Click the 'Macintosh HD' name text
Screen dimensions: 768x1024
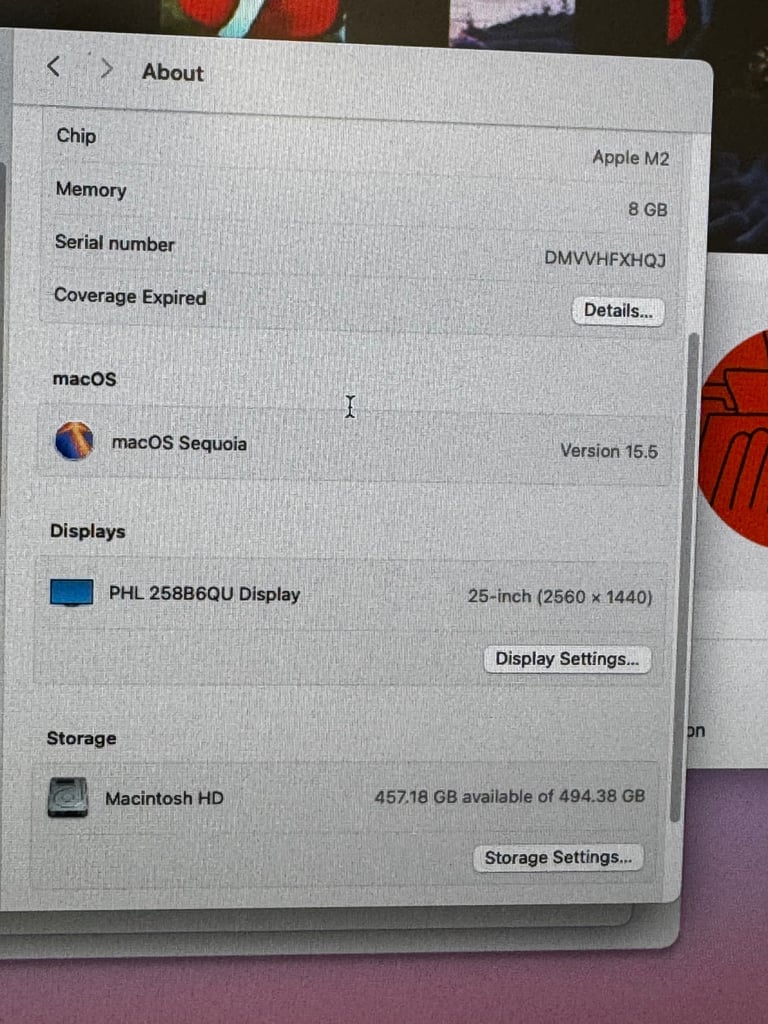tap(164, 798)
